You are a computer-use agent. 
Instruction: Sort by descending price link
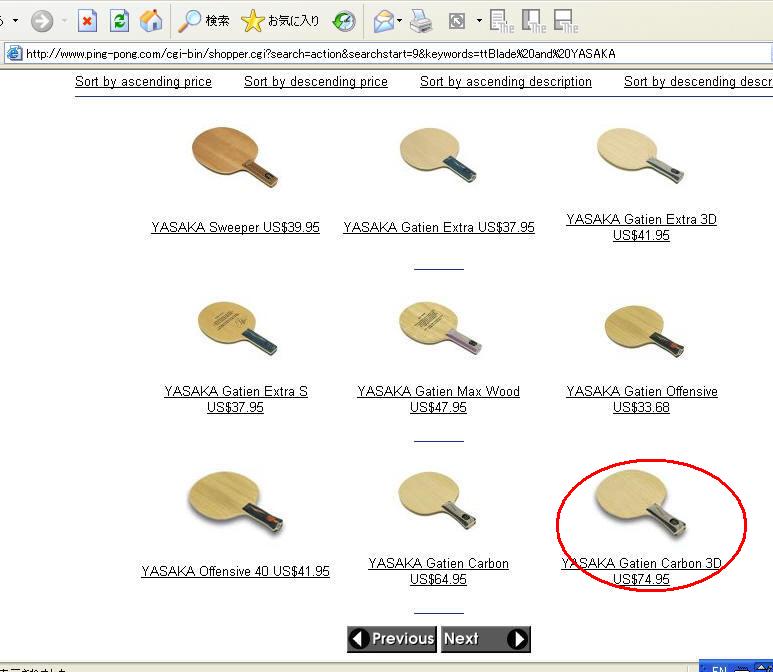(316, 81)
